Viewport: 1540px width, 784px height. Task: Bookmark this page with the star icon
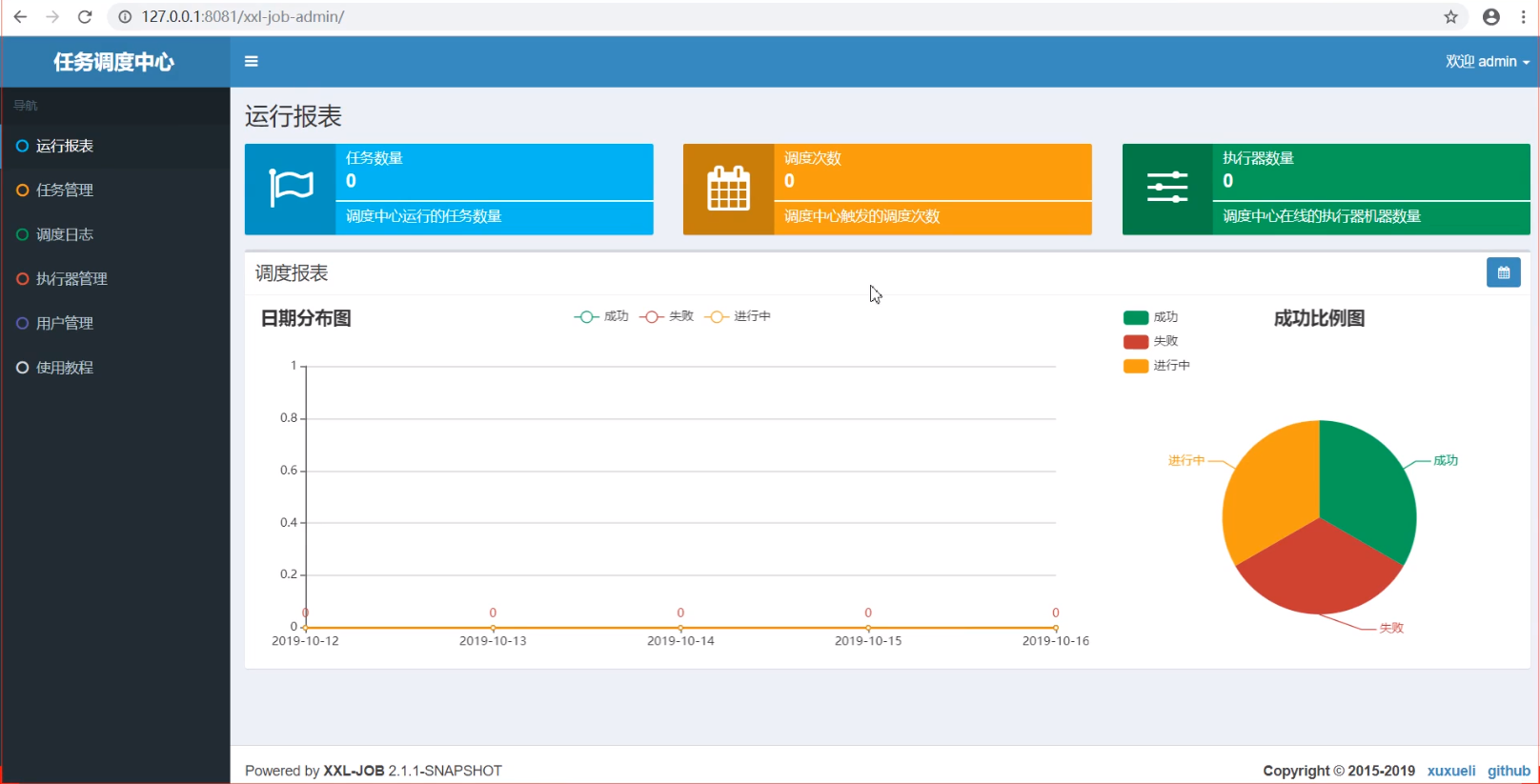1450,17
